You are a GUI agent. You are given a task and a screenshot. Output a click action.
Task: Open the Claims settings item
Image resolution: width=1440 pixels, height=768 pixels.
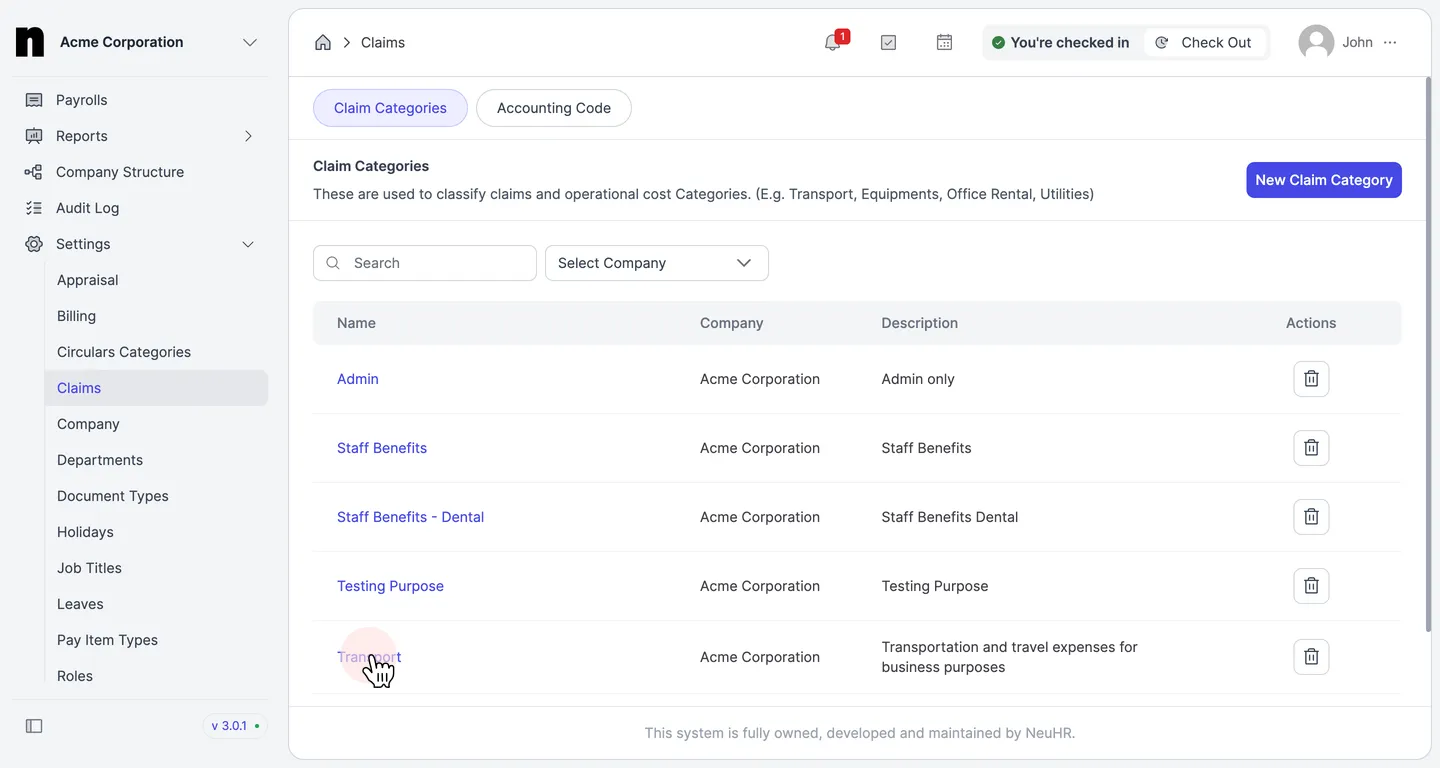(x=156, y=388)
